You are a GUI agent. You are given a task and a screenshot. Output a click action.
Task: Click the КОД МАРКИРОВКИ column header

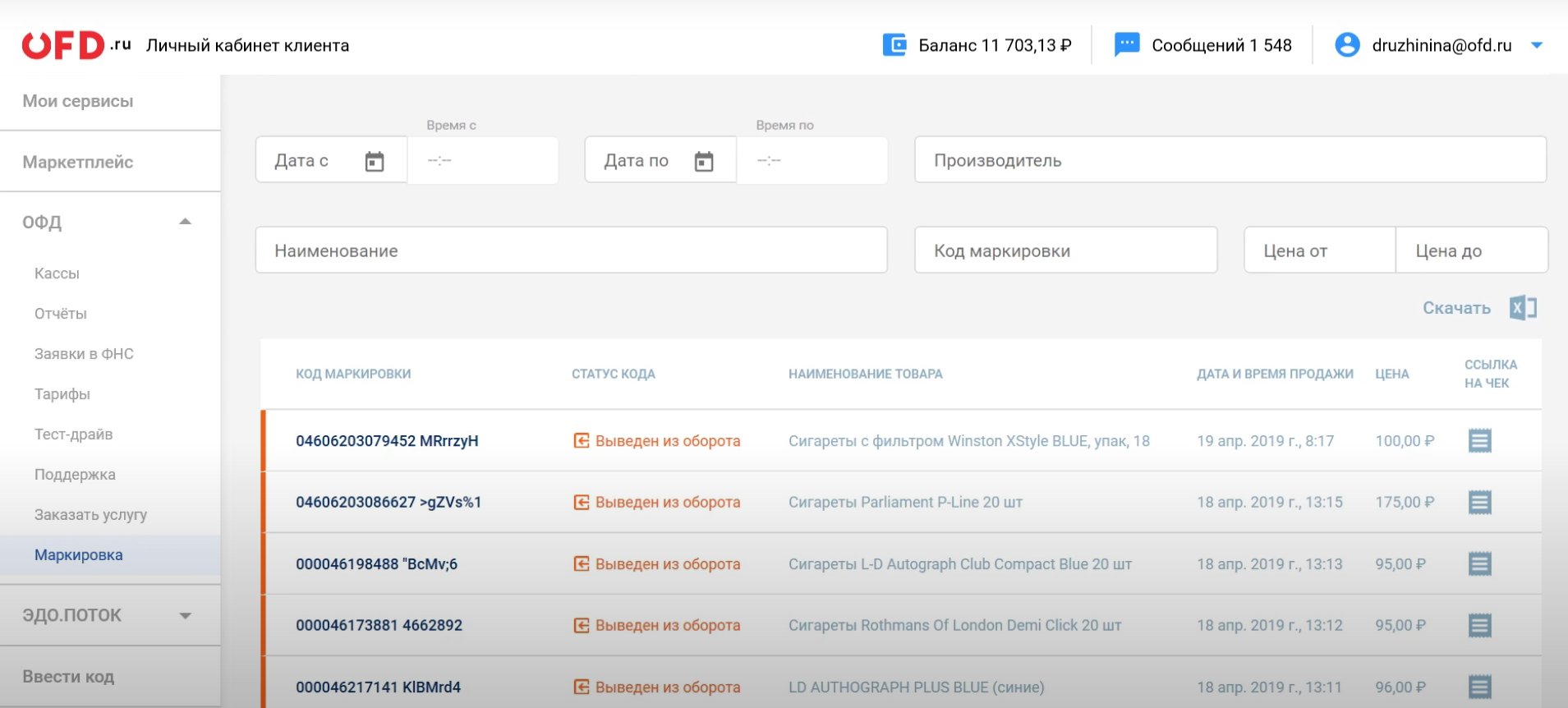[x=353, y=374]
